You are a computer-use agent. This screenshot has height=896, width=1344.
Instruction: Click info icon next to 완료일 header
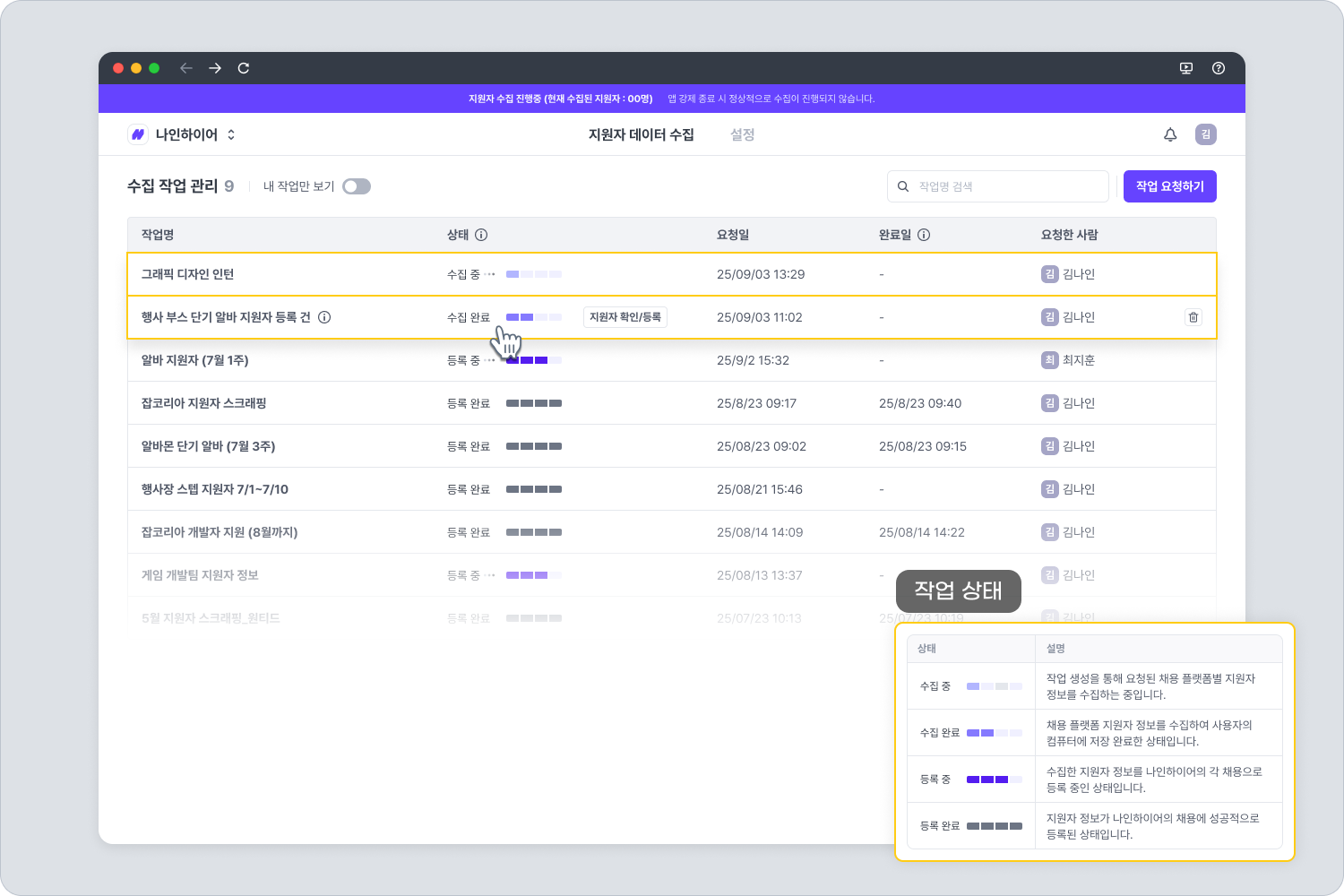coord(924,235)
